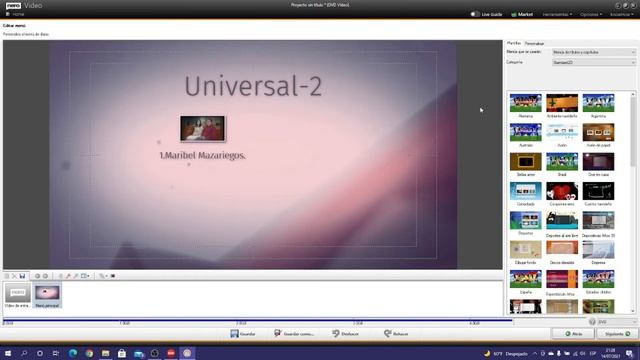Open Windows taskbar search
The height and width of the screenshot is (360, 640).
point(24,353)
